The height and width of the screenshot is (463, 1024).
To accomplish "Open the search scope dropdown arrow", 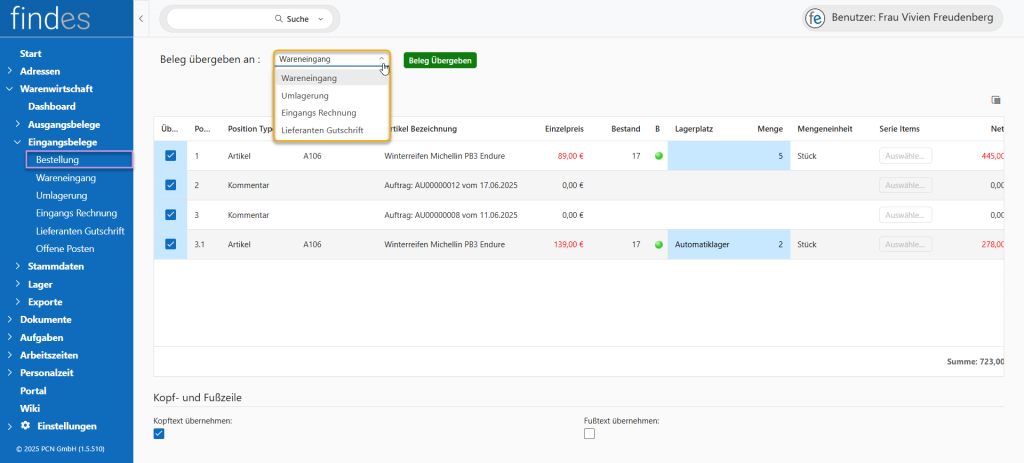I will [320, 19].
